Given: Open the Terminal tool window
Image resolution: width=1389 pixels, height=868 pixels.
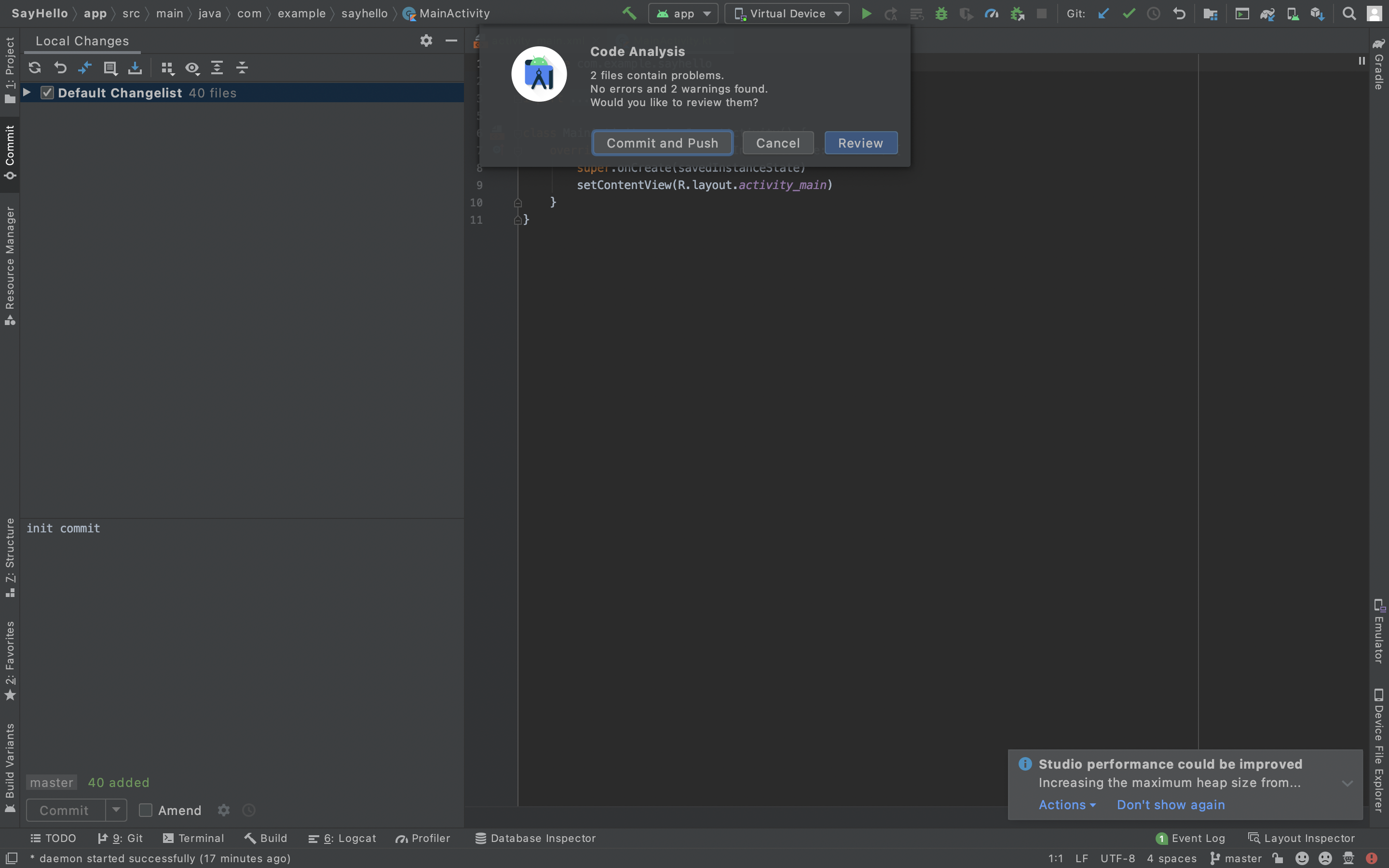Looking at the screenshot, I should point(193,838).
